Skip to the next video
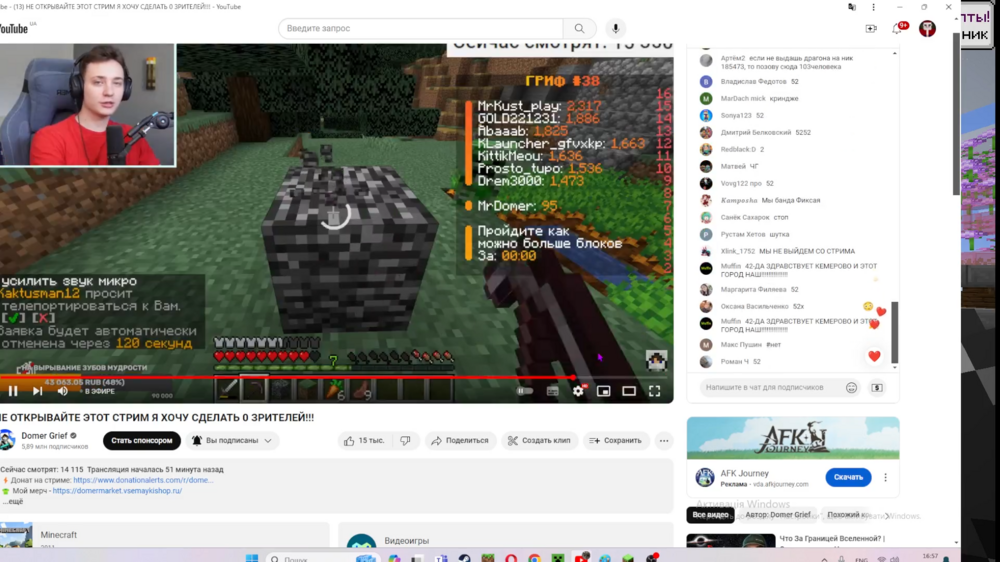Viewport: 1000px width, 562px height. coord(38,391)
